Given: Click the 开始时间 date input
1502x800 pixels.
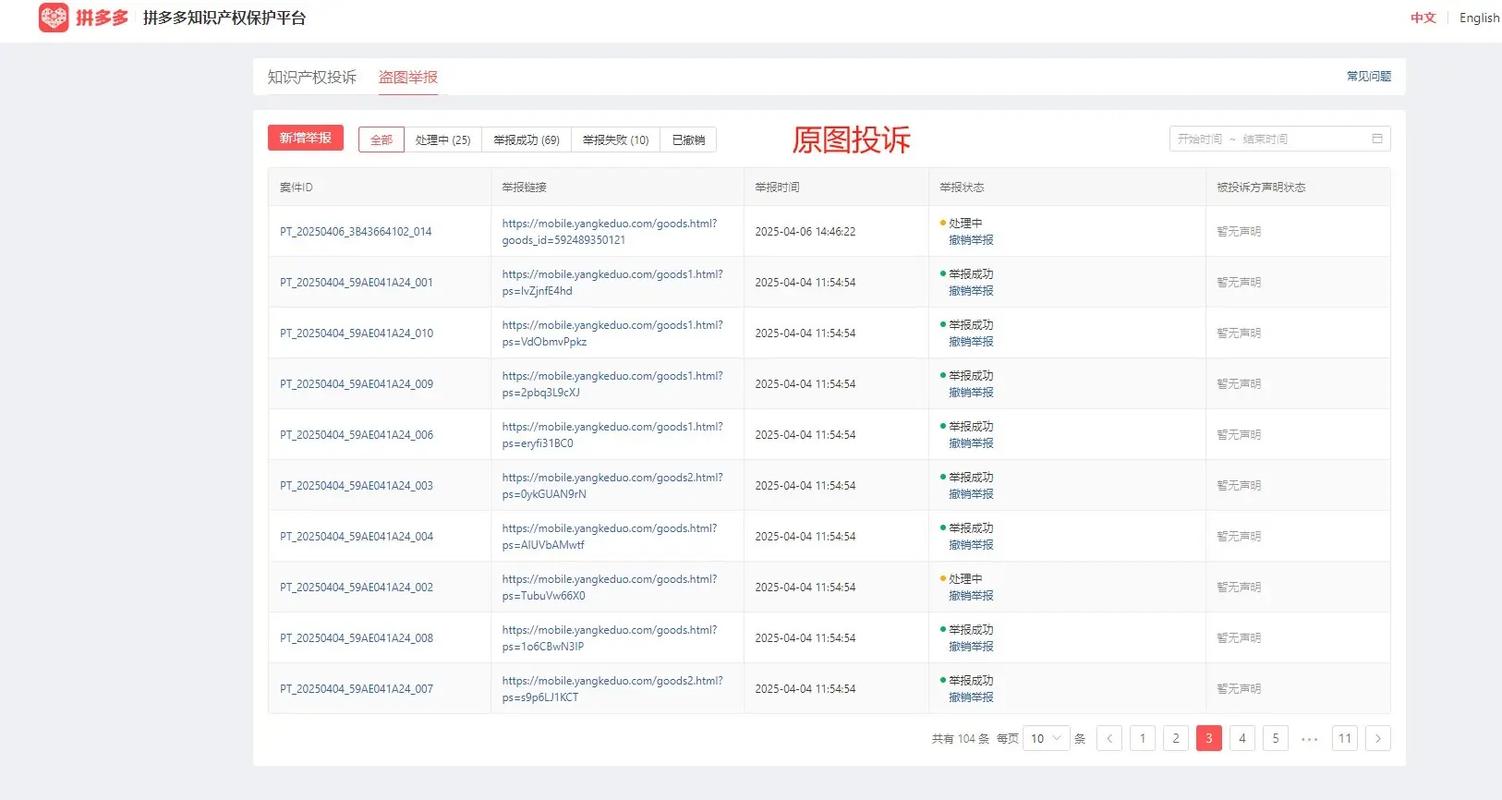Looking at the screenshot, I should click(1200, 139).
